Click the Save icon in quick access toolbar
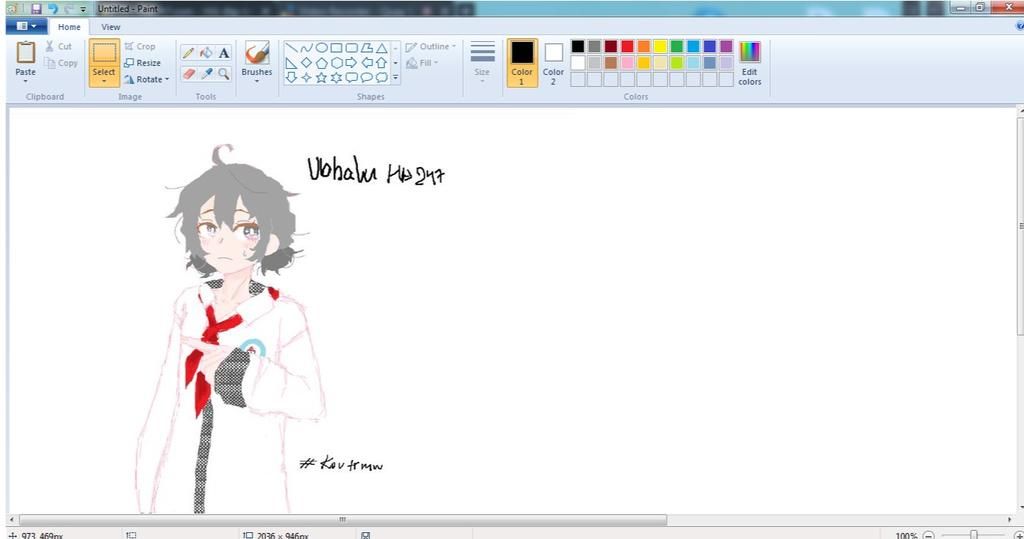1024x539 pixels. pyautogui.click(x=37, y=9)
